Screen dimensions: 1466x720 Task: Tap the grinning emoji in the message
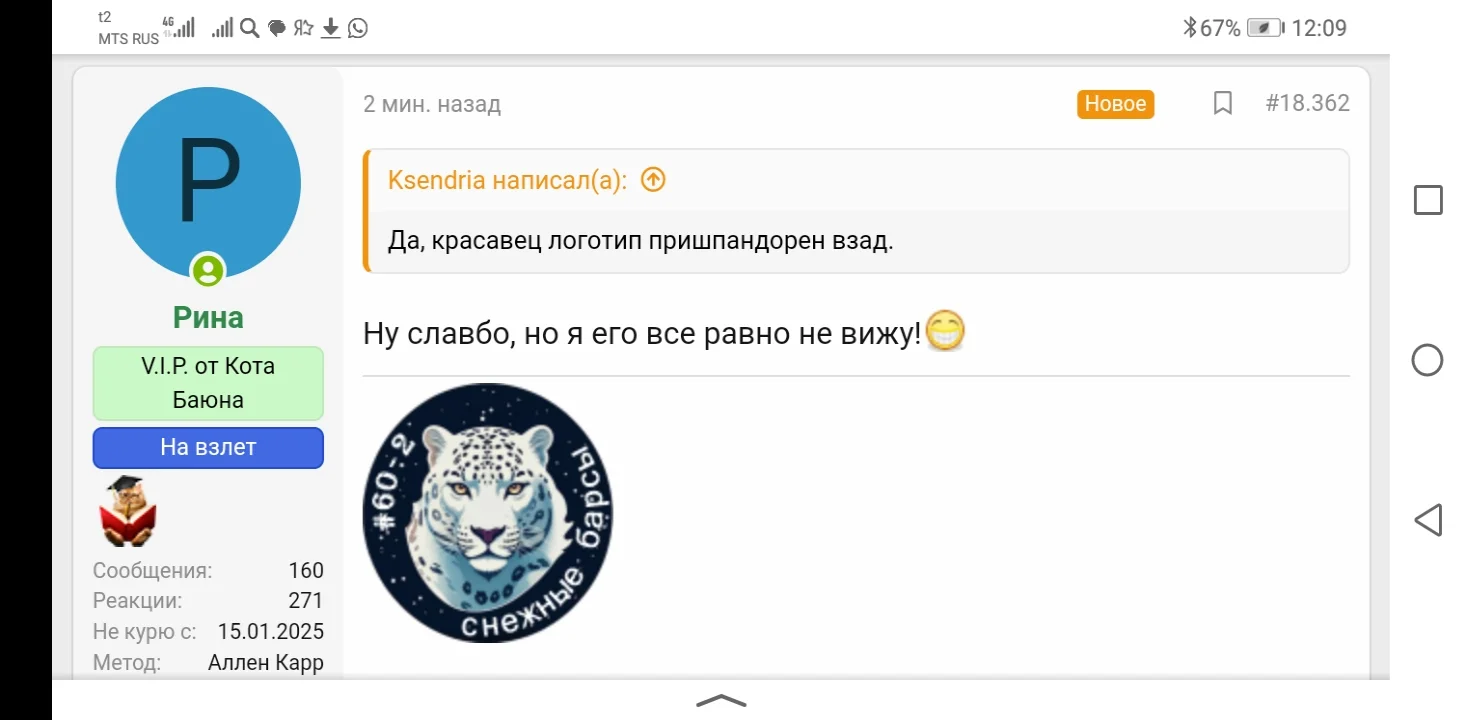point(945,332)
